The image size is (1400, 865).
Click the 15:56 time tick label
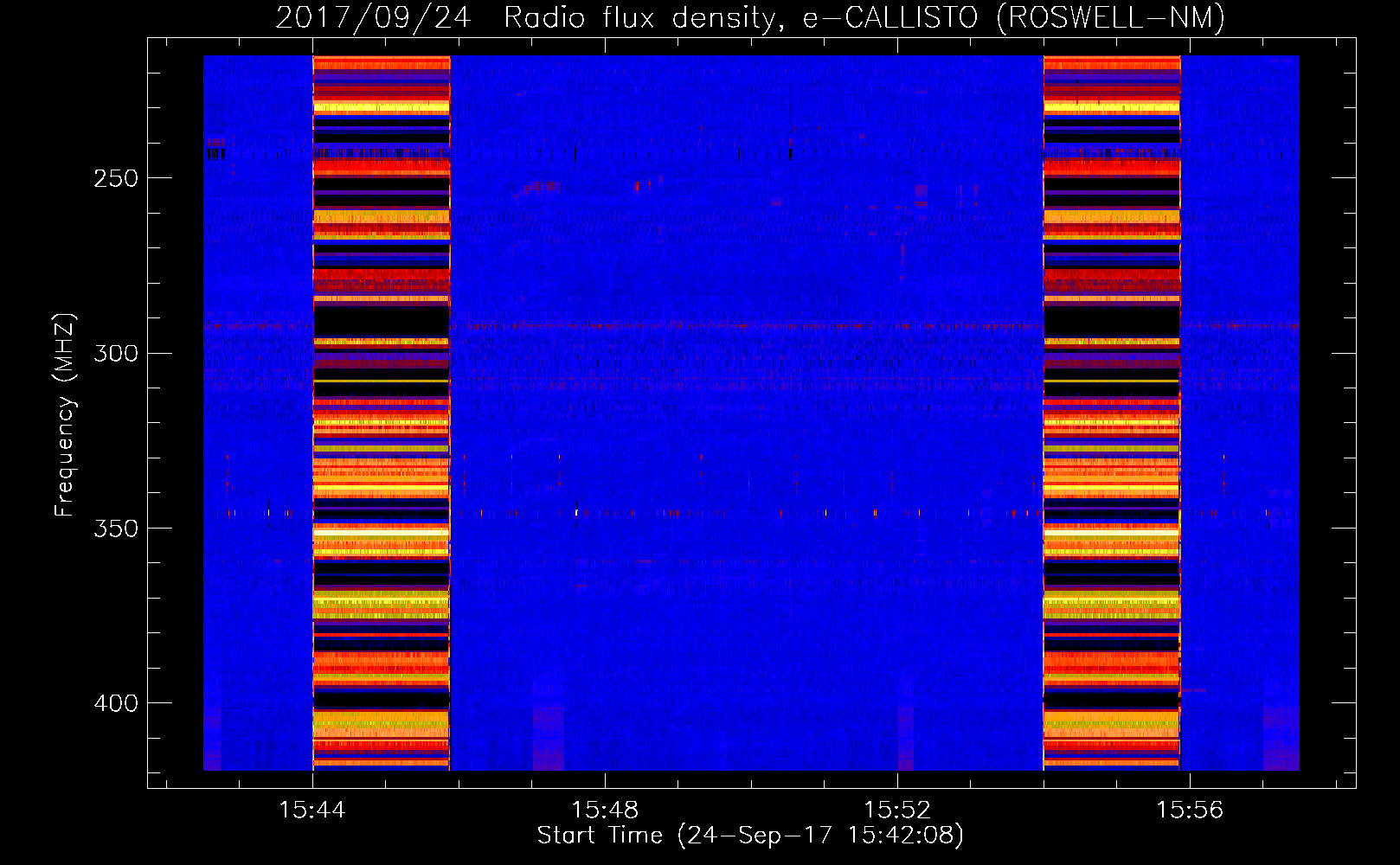(x=1190, y=810)
